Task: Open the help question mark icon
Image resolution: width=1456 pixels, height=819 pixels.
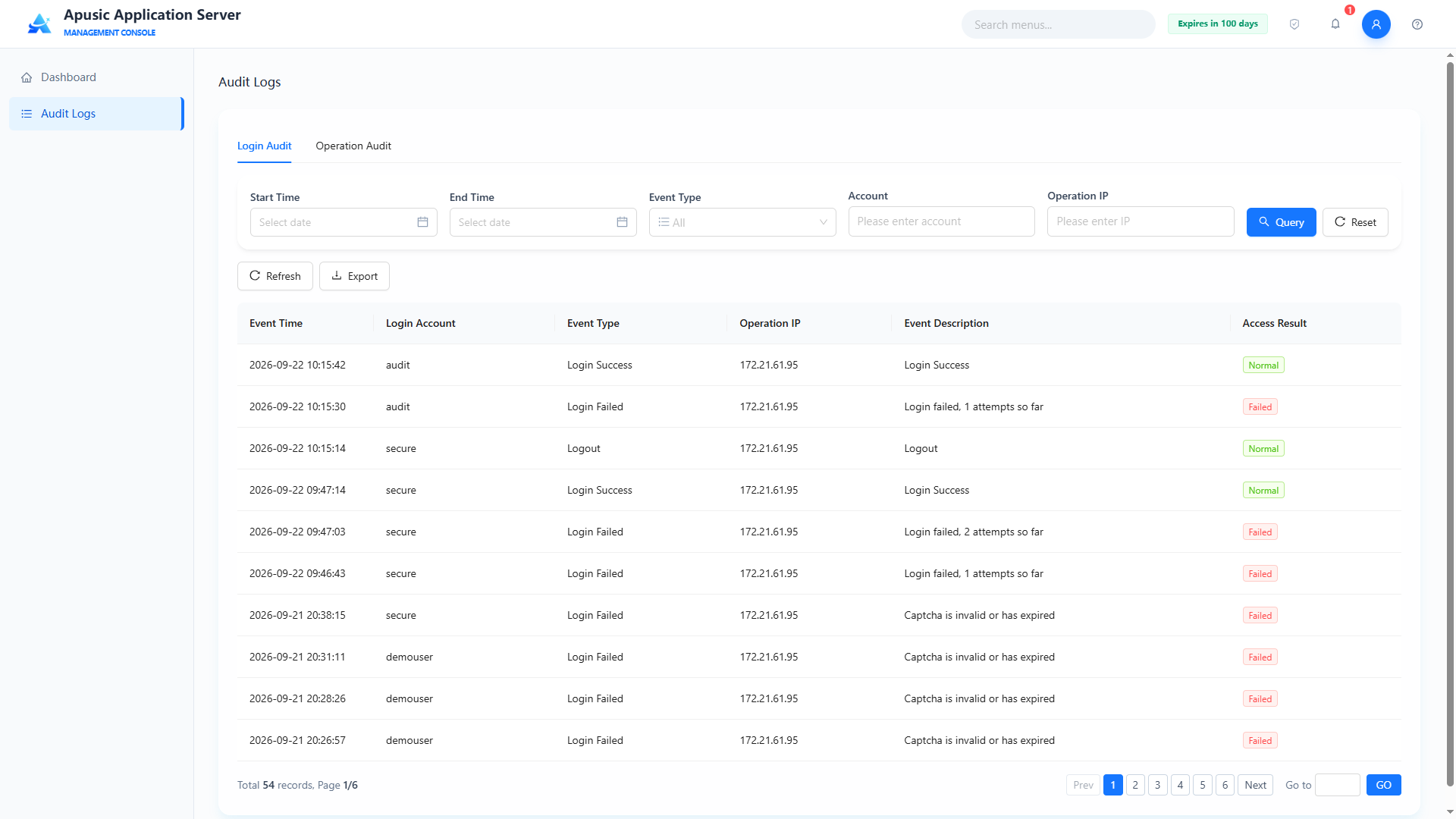Action: click(1417, 24)
